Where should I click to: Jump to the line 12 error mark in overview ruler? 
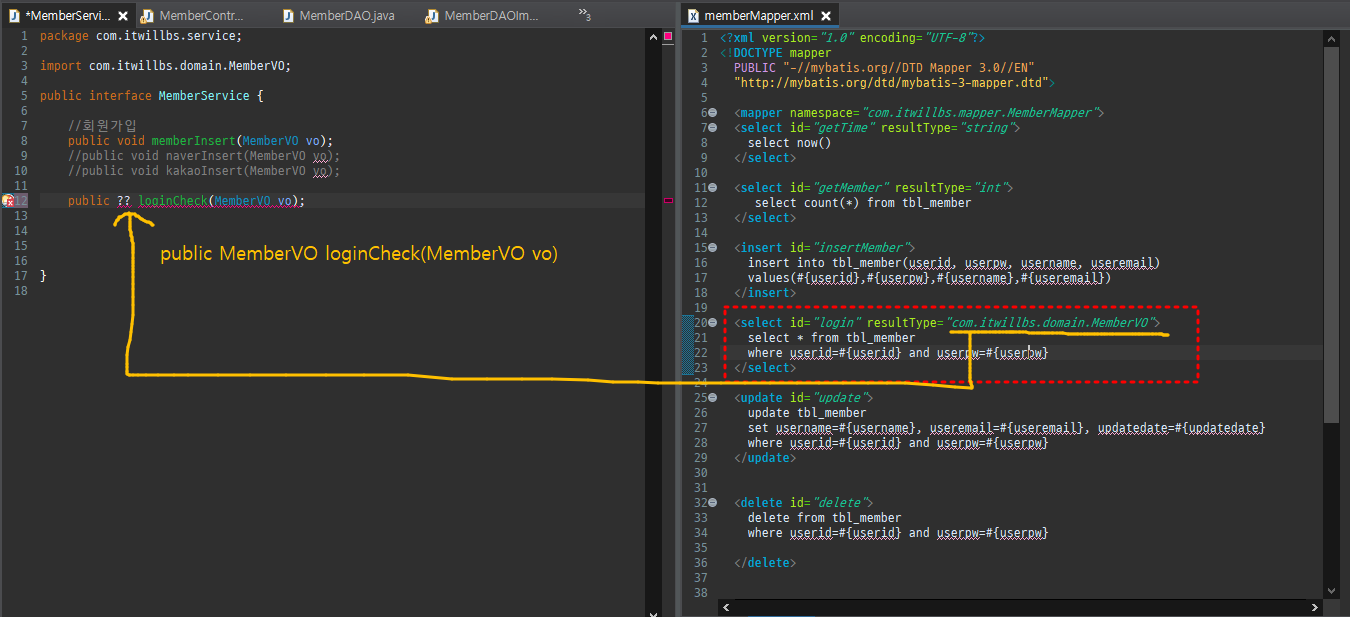point(668,201)
